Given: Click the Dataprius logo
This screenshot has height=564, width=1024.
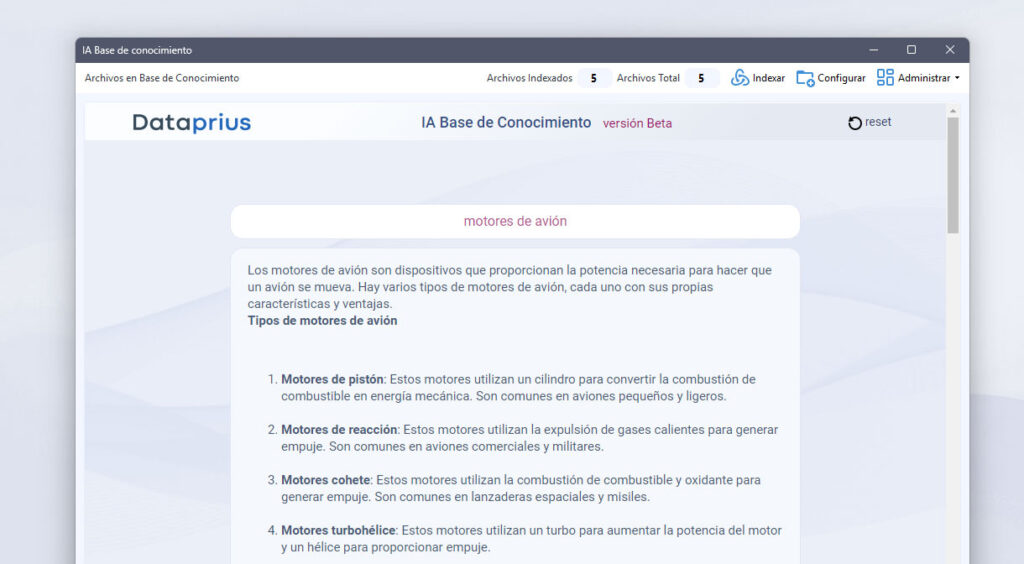Looking at the screenshot, I should click(x=191, y=122).
